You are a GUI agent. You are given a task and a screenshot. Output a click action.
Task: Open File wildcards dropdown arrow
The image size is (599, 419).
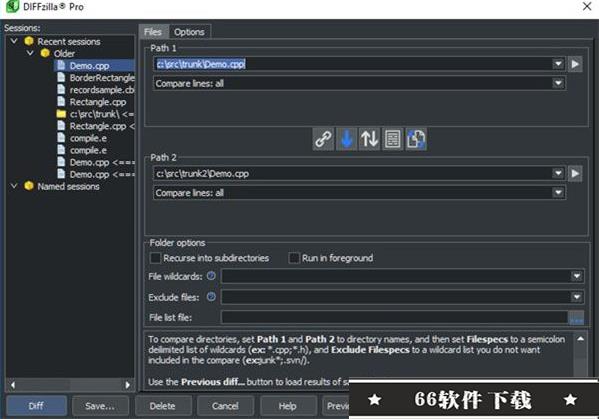tap(576, 276)
